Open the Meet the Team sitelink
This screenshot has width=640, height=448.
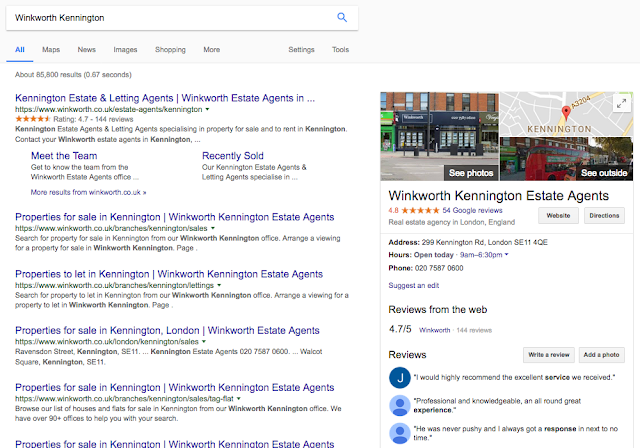pyautogui.click(x=64, y=156)
